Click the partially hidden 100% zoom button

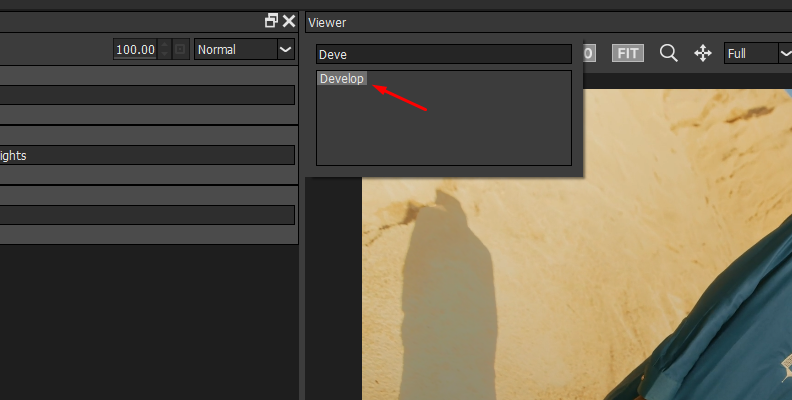click(x=590, y=53)
